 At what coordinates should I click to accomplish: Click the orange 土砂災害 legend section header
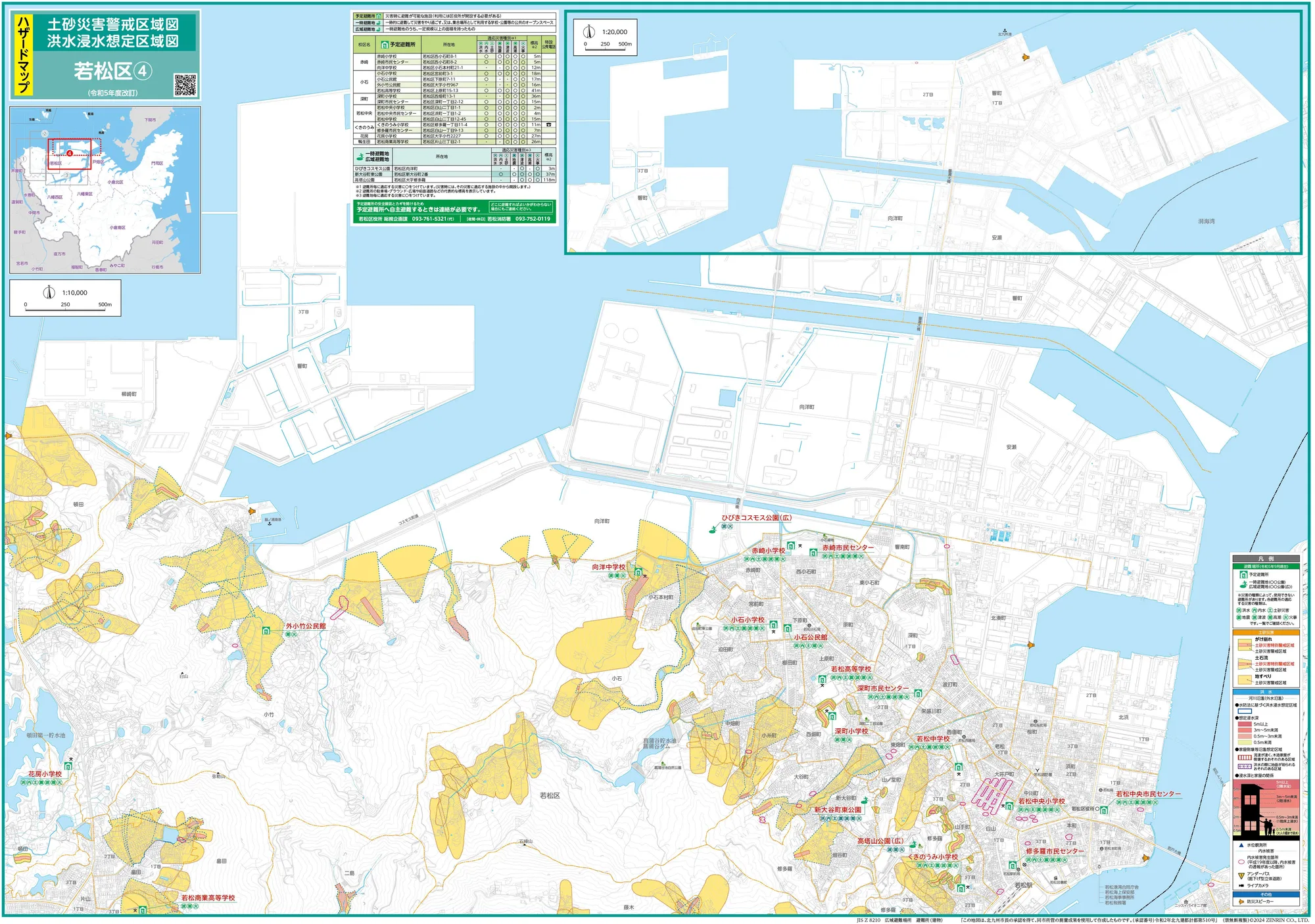1266,633
